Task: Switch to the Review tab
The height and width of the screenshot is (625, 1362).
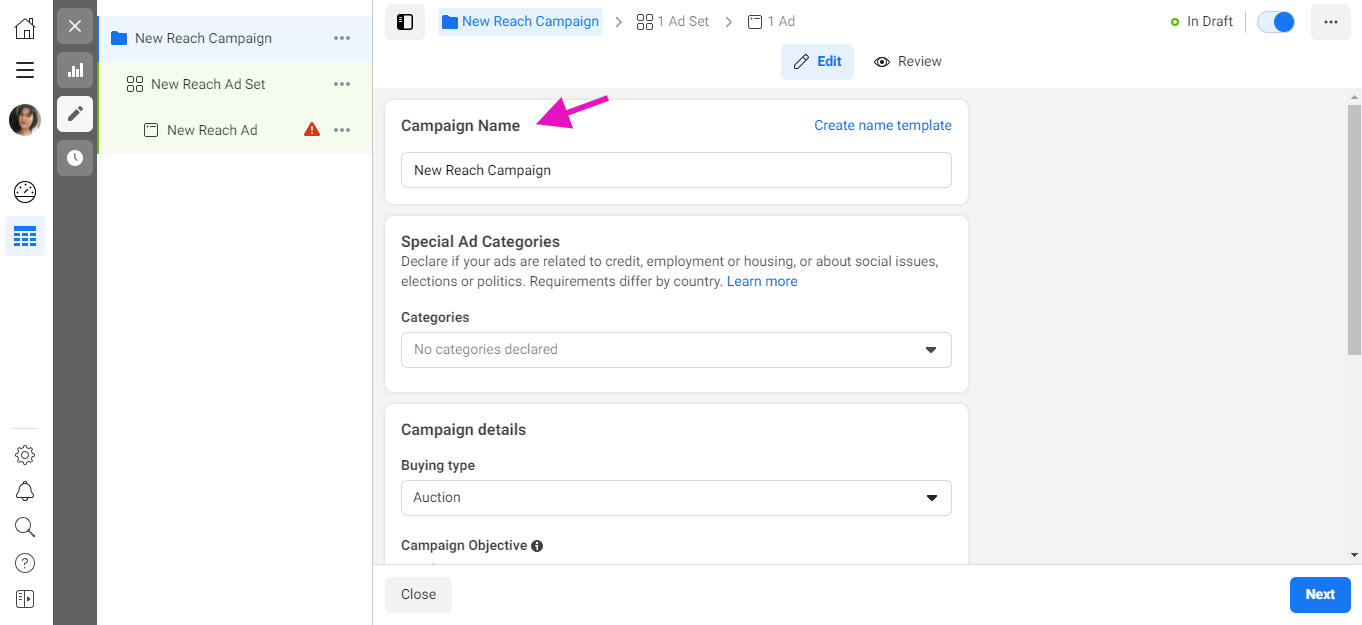Action: click(x=908, y=62)
